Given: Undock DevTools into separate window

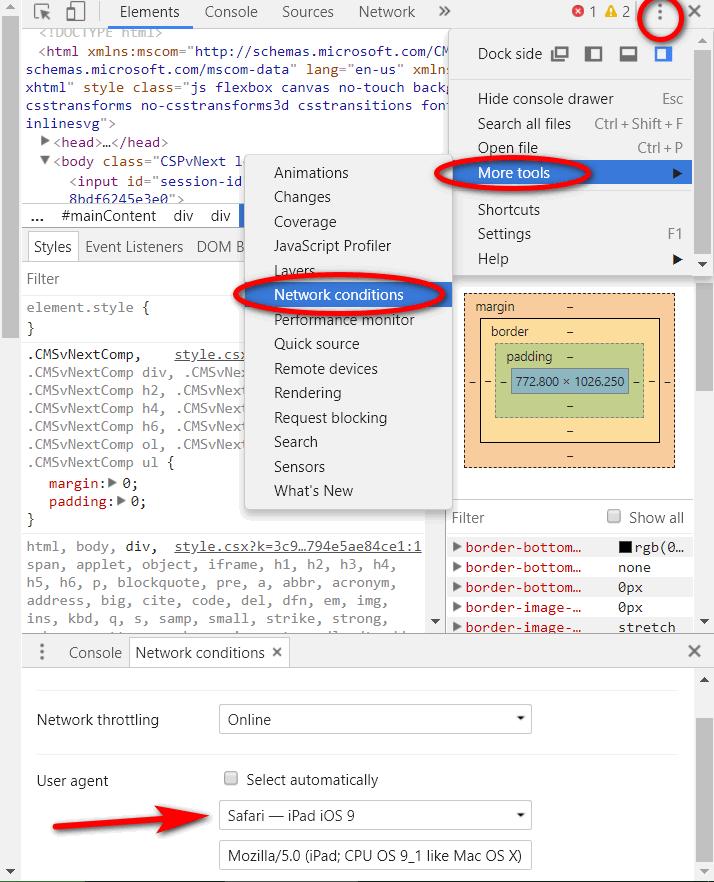Looking at the screenshot, I should click(x=560, y=54).
